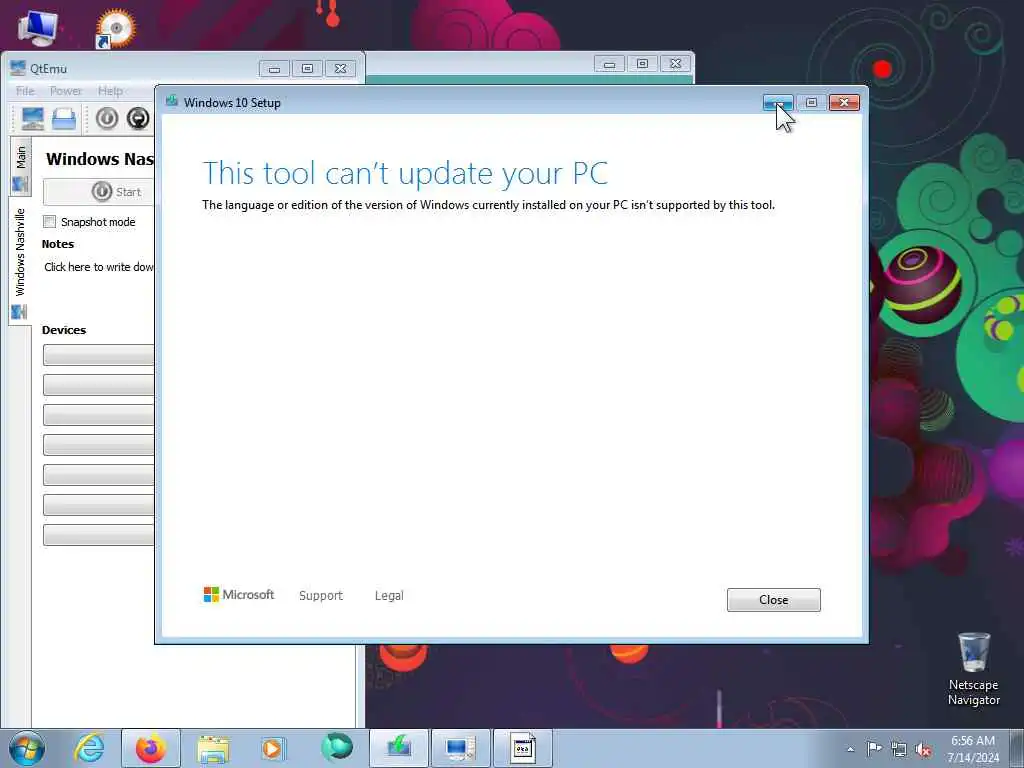The height and width of the screenshot is (768, 1024).
Task: Close the QtEmu window
Action: coord(340,69)
